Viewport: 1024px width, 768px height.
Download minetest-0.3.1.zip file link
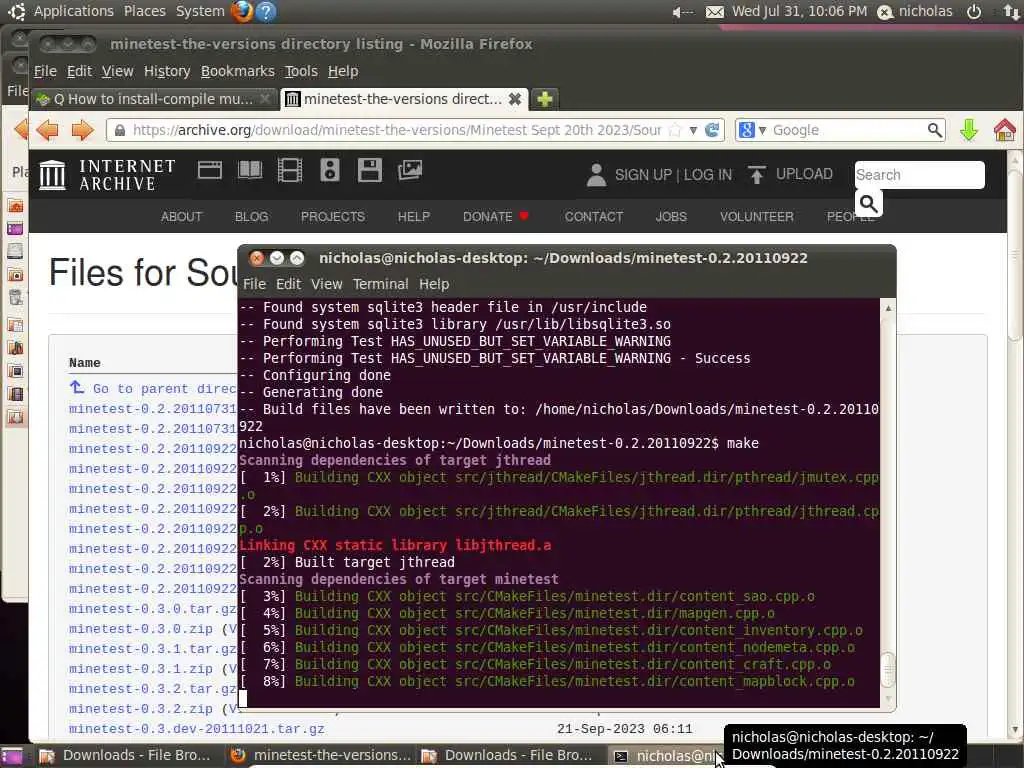140,669
